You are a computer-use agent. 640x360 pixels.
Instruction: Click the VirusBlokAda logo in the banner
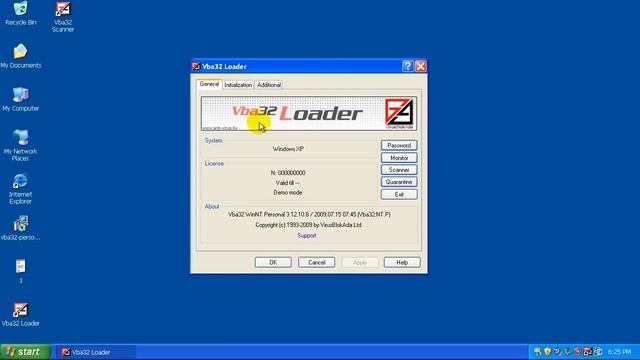click(399, 113)
